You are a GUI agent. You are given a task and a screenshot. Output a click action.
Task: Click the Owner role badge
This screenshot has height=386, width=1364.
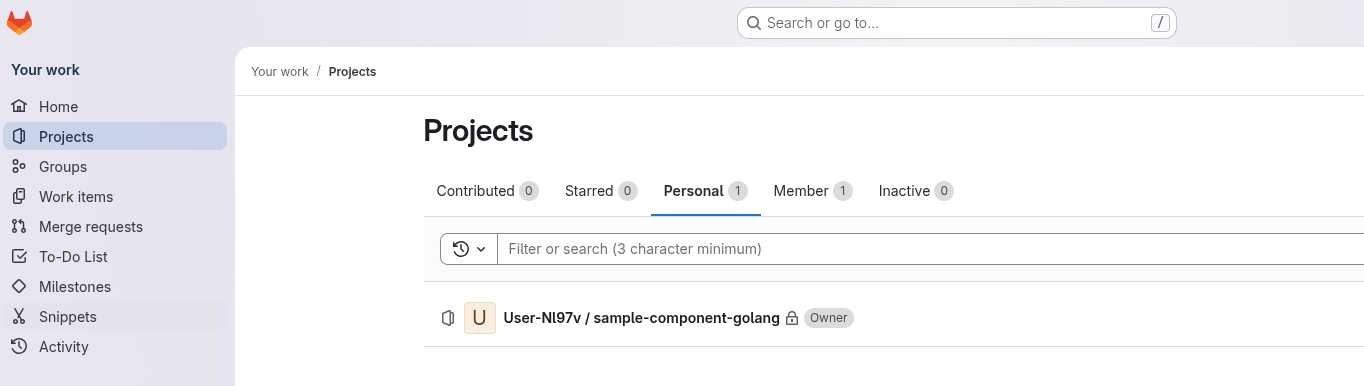[x=829, y=318]
